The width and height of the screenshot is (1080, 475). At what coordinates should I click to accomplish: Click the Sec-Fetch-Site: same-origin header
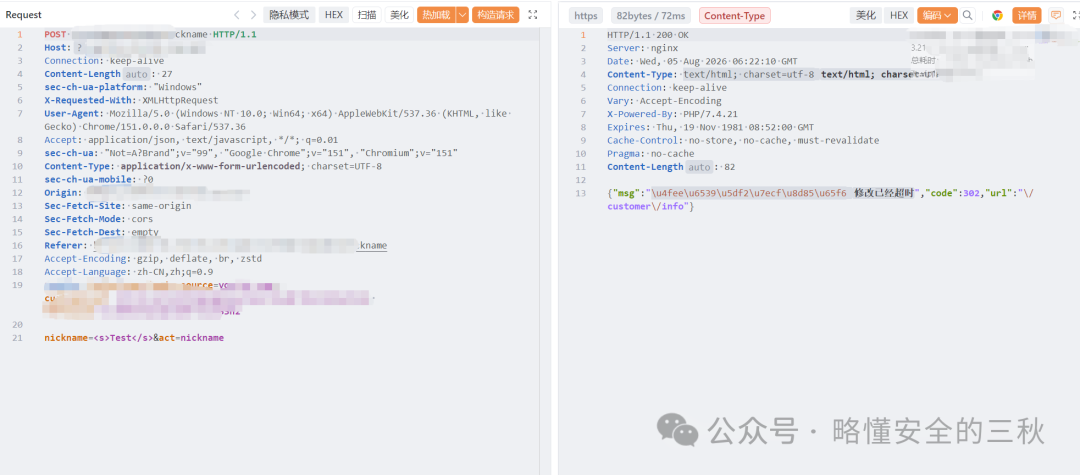(118, 206)
